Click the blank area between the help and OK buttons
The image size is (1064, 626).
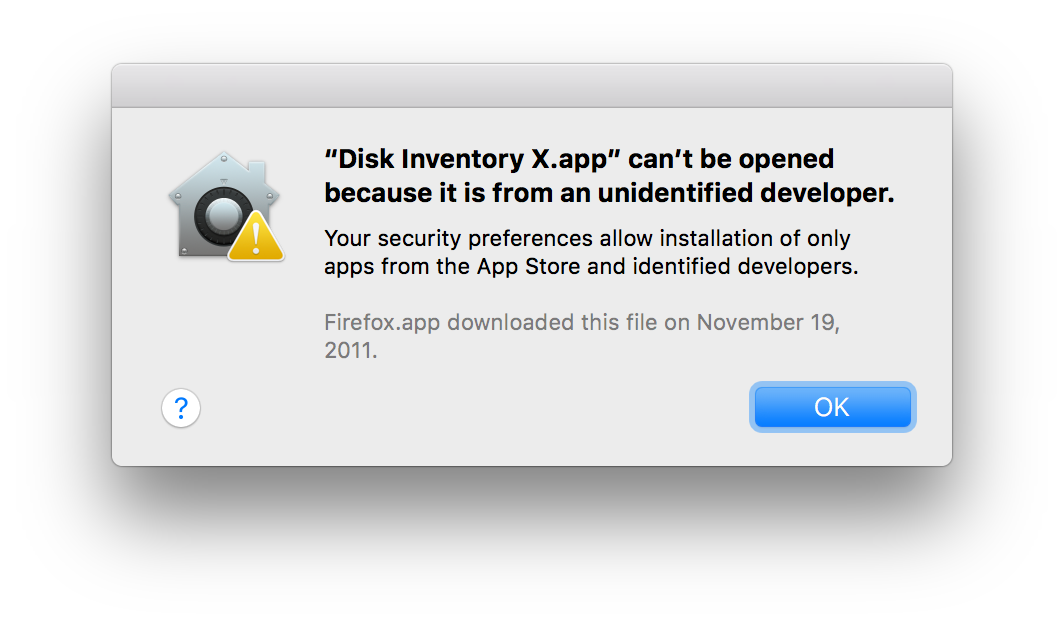click(475, 408)
